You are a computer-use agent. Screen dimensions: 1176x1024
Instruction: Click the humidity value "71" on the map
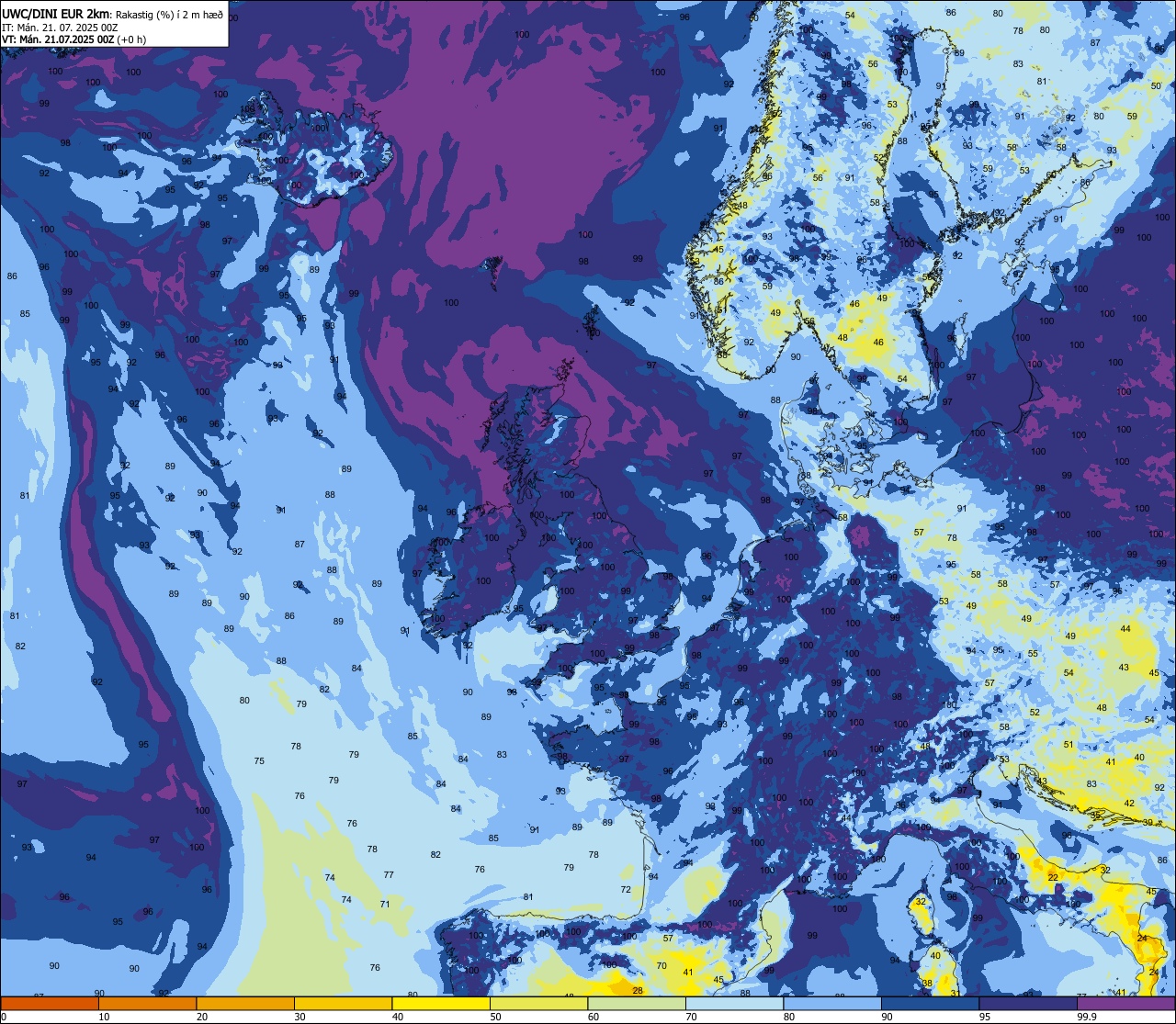click(x=385, y=905)
